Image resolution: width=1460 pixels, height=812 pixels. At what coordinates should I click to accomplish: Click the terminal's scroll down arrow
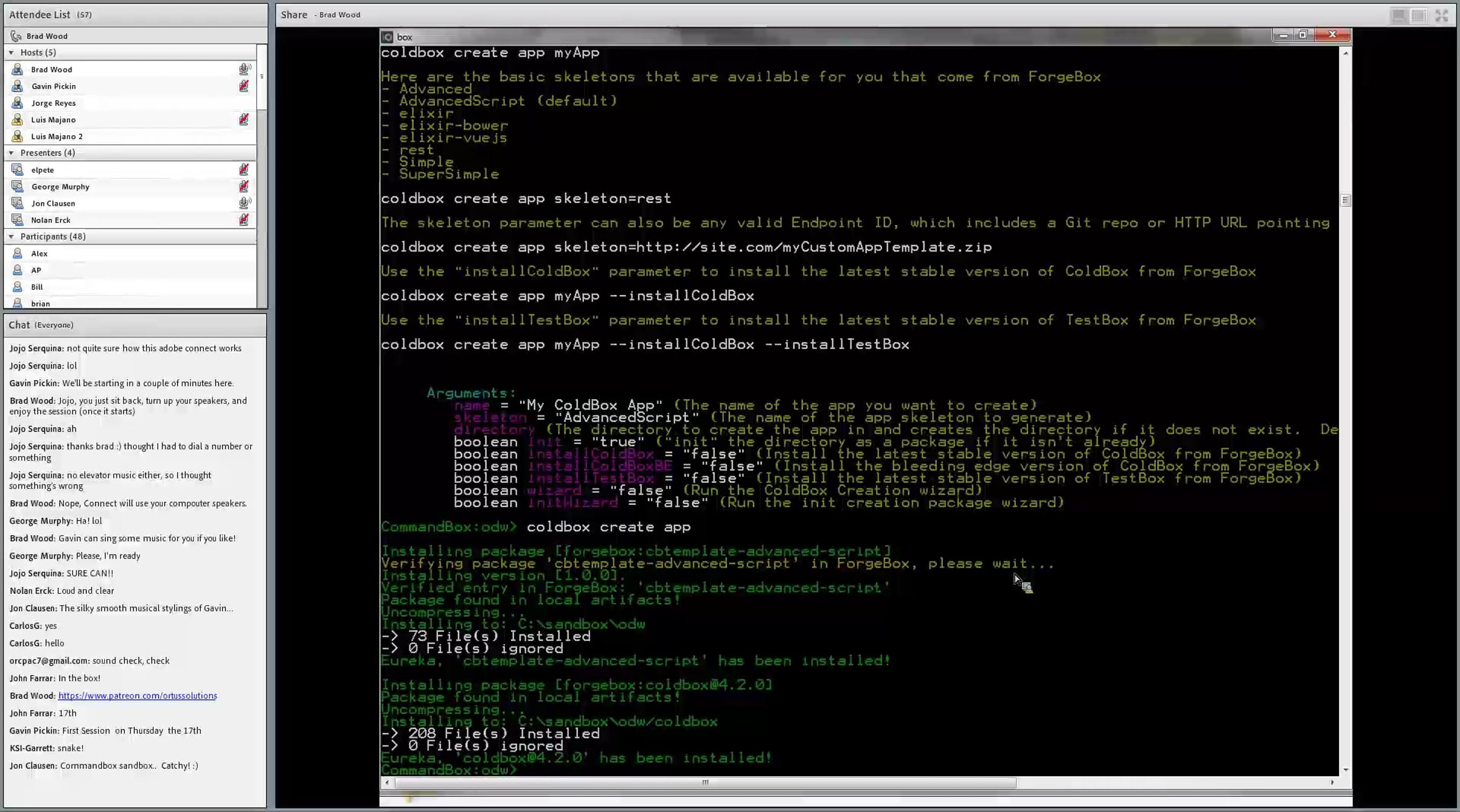[1345, 769]
